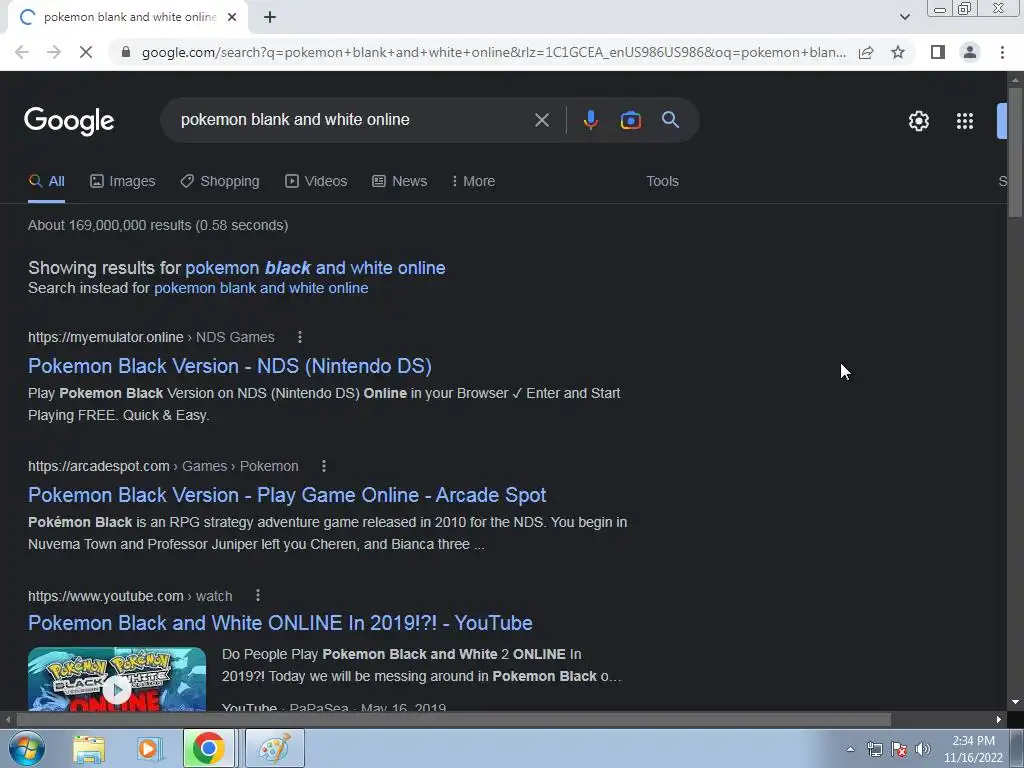Click the scrollbar right arrow
This screenshot has width=1024, height=768.
point(999,720)
